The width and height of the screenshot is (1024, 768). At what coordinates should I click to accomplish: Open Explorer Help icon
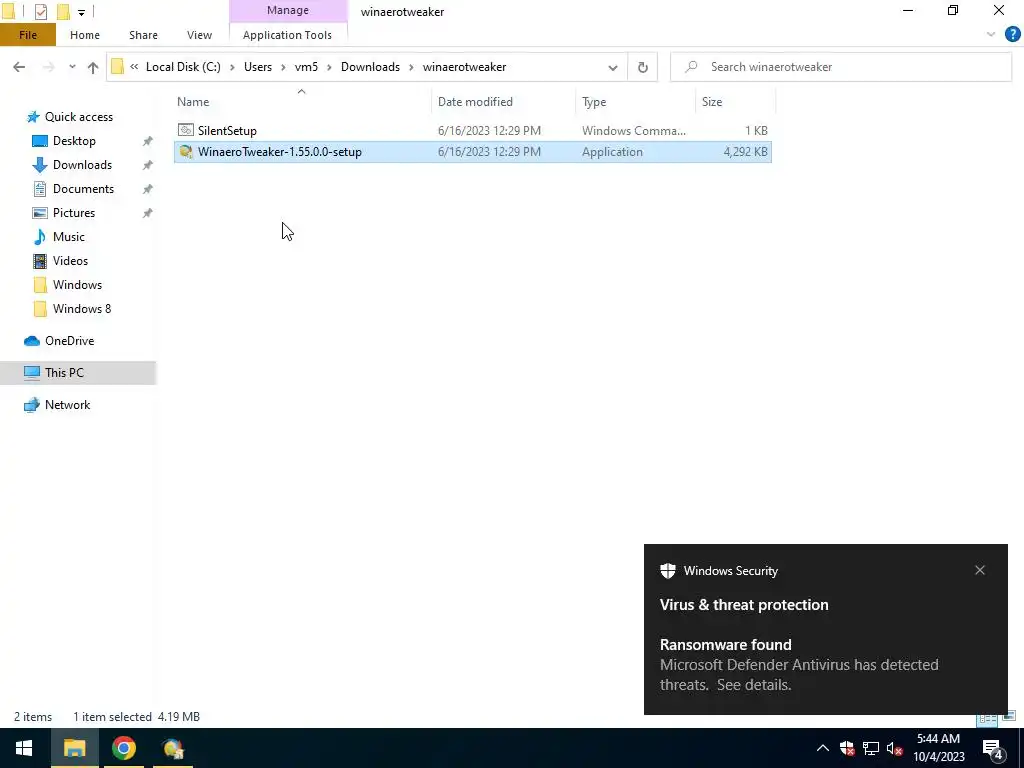coord(1012,34)
